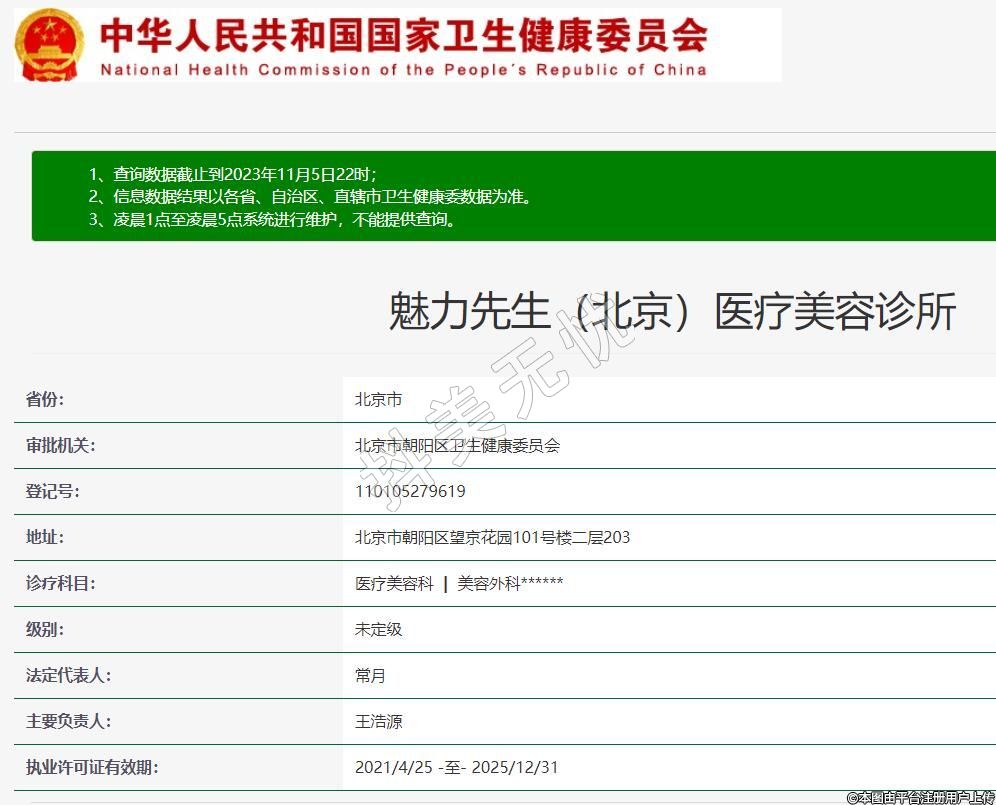Image resolution: width=996 pixels, height=805 pixels.
Task: Select registration number 110105279619
Action: [x=410, y=492]
